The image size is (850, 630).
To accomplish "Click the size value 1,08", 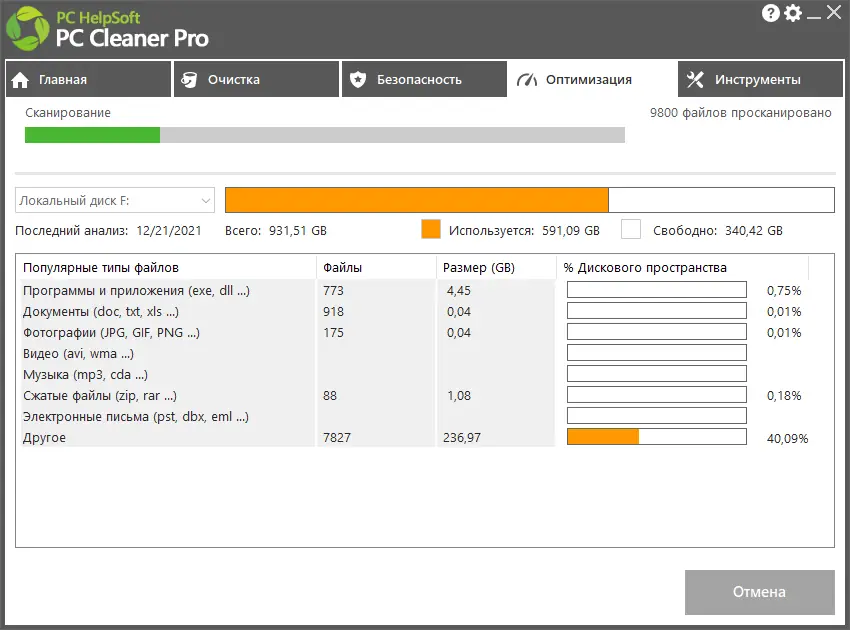I will coord(459,396).
